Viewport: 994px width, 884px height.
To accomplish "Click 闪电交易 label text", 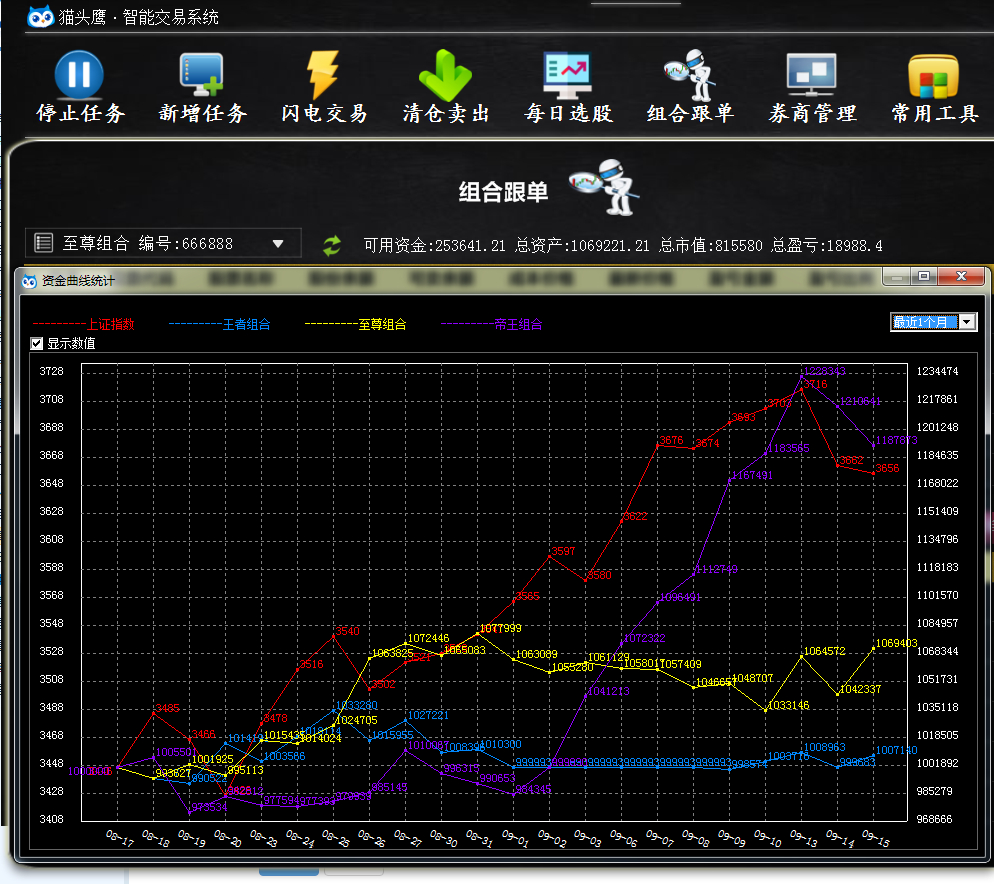I will click(324, 113).
